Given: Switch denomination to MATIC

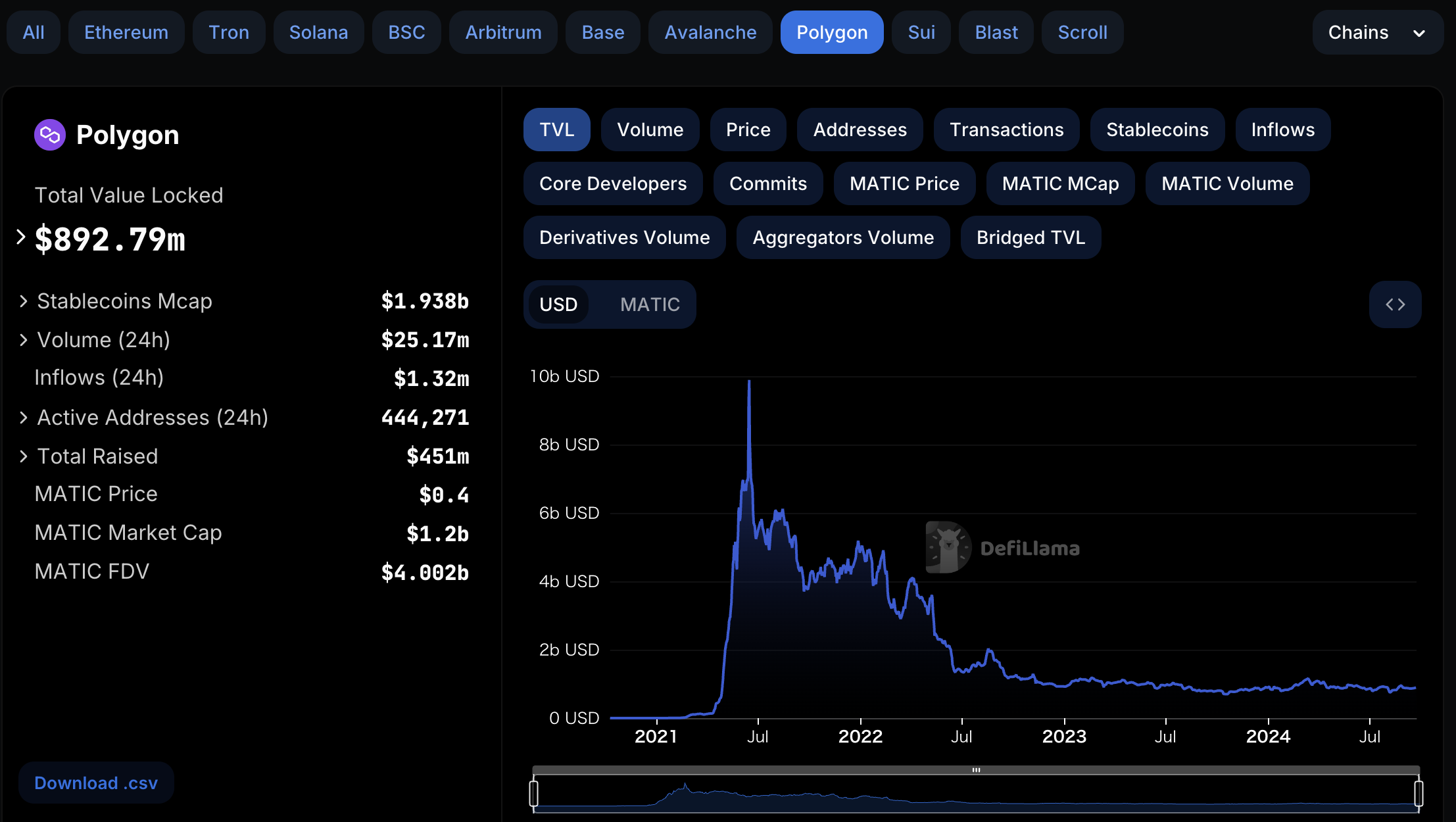Looking at the screenshot, I should tap(650, 304).
